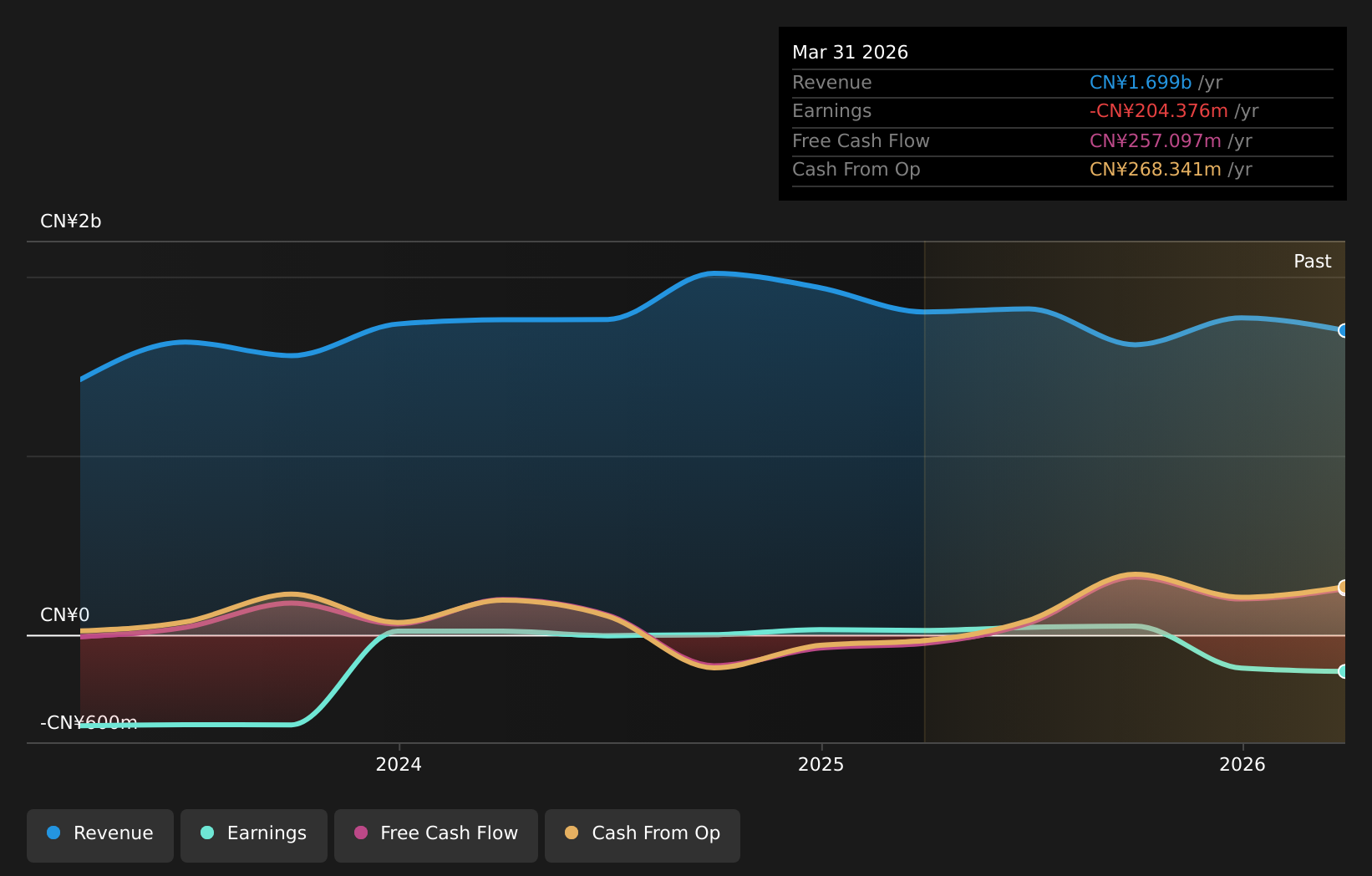Click the Earnings value in tooltip
1372x876 pixels.
click(x=1159, y=111)
